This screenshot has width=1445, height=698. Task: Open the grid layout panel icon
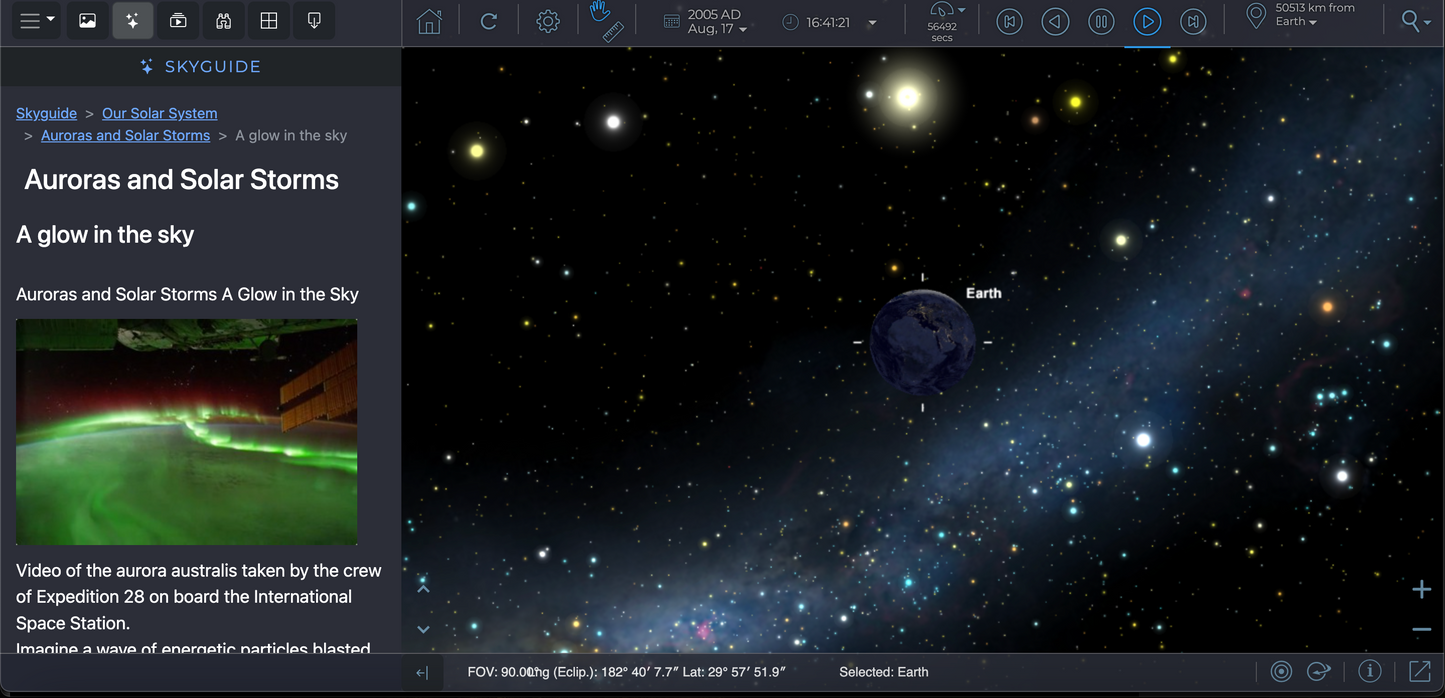(x=269, y=21)
